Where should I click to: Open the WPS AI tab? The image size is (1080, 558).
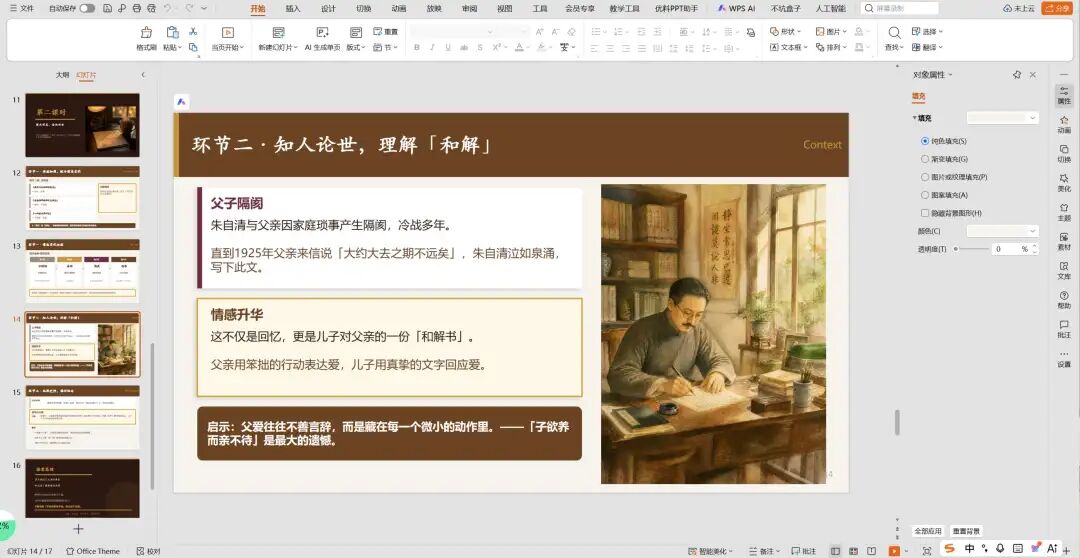(736, 9)
